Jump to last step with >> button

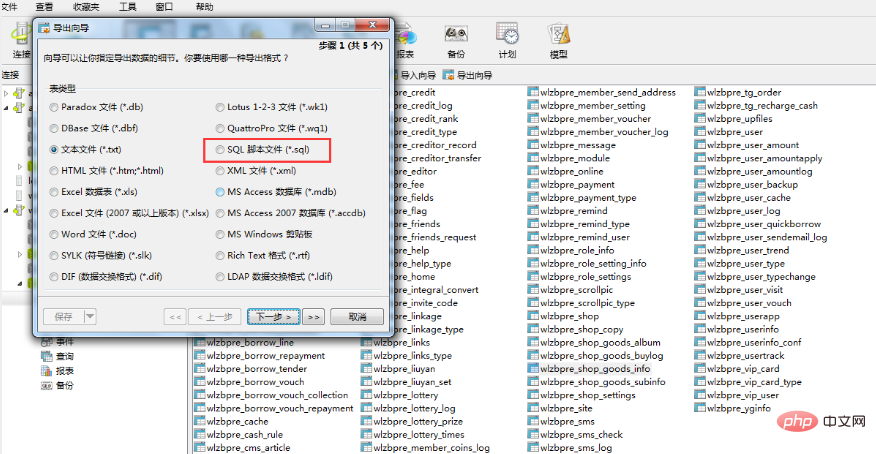click(x=313, y=317)
